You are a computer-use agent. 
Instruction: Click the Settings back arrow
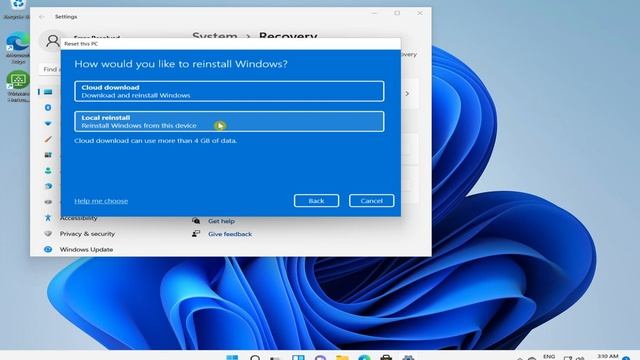click(42, 17)
